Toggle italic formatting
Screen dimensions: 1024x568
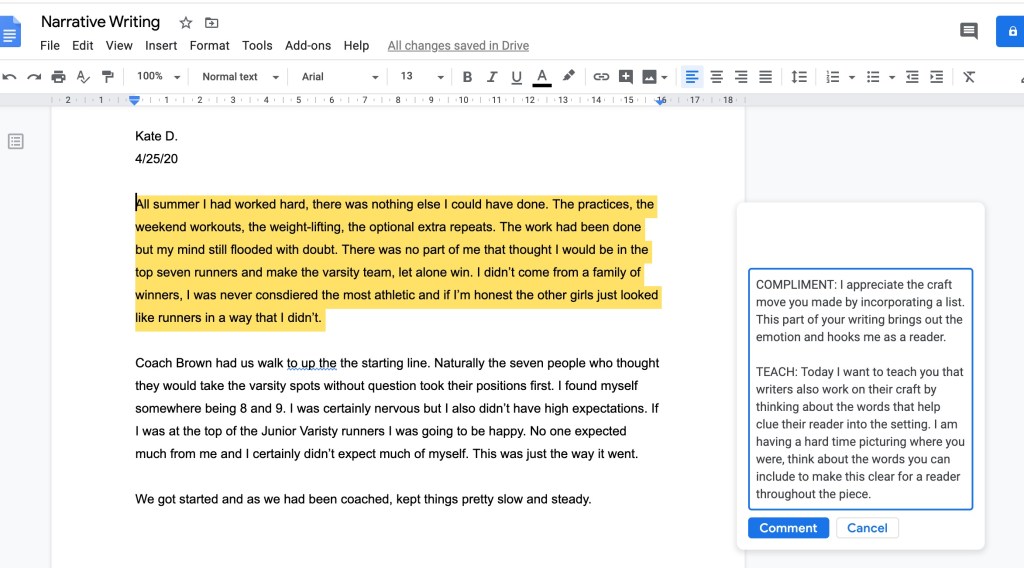[x=492, y=77]
